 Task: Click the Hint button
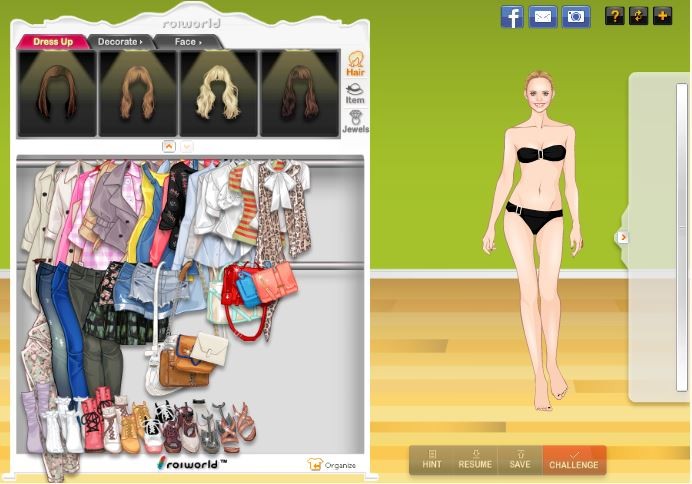coord(432,460)
